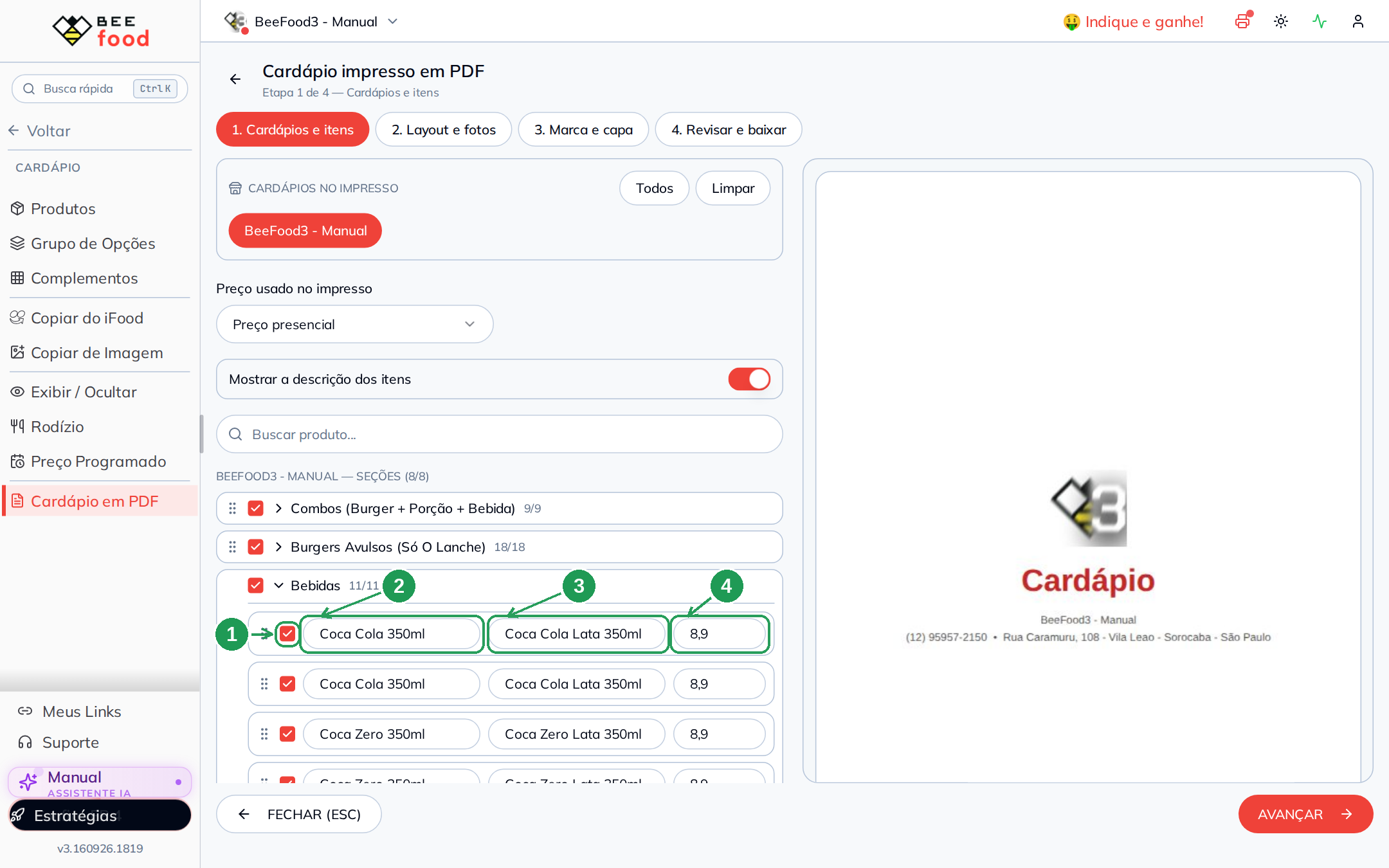Open the Preço presencial price dropdown
This screenshot has width=1389, height=868.
click(355, 324)
